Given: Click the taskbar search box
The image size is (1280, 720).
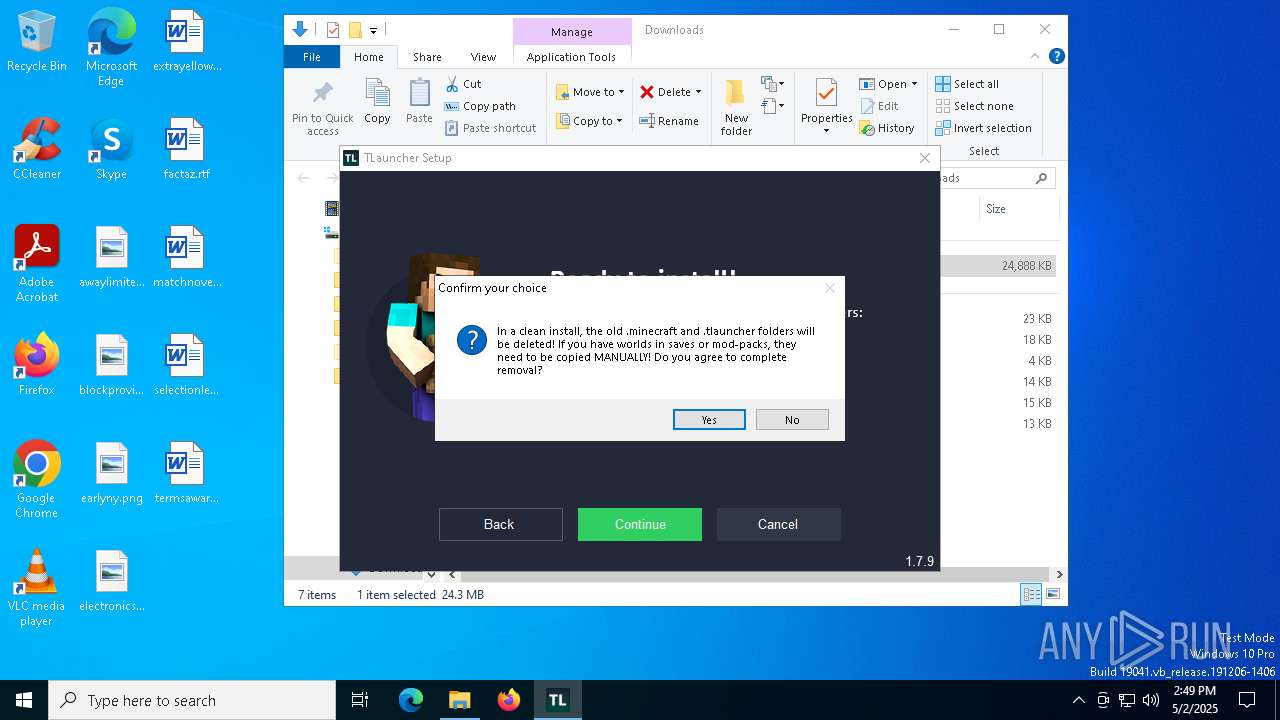Looking at the screenshot, I should pos(192,700).
